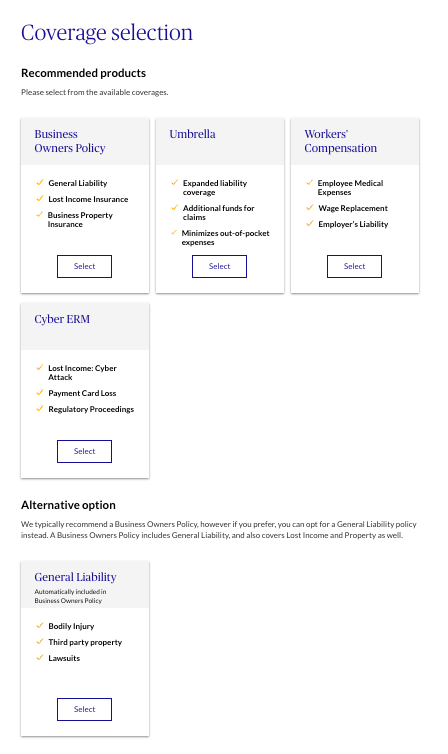This screenshot has width=448, height=754.
Task: Click the checkmark next to Lost Income Insurance
Action: point(40,199)
